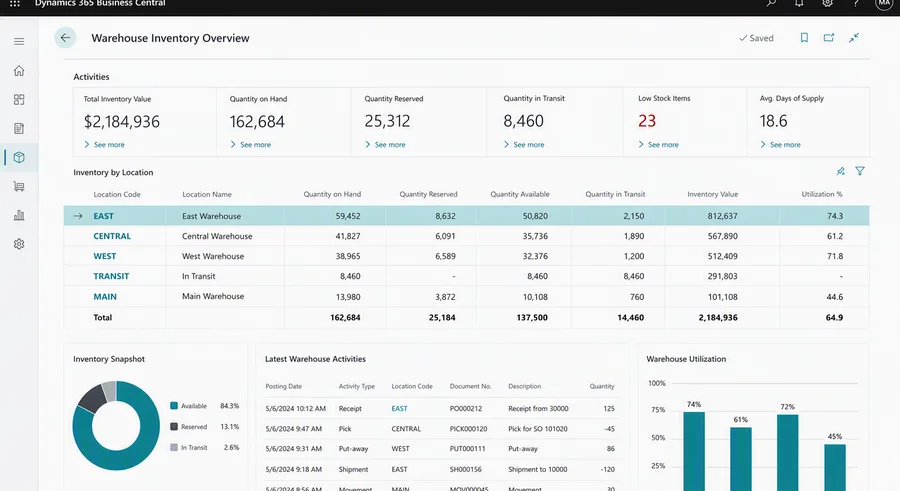This screenshot has width=900, height=491.
Task: Click the 72% utilization bar
Action: [788, 453]
